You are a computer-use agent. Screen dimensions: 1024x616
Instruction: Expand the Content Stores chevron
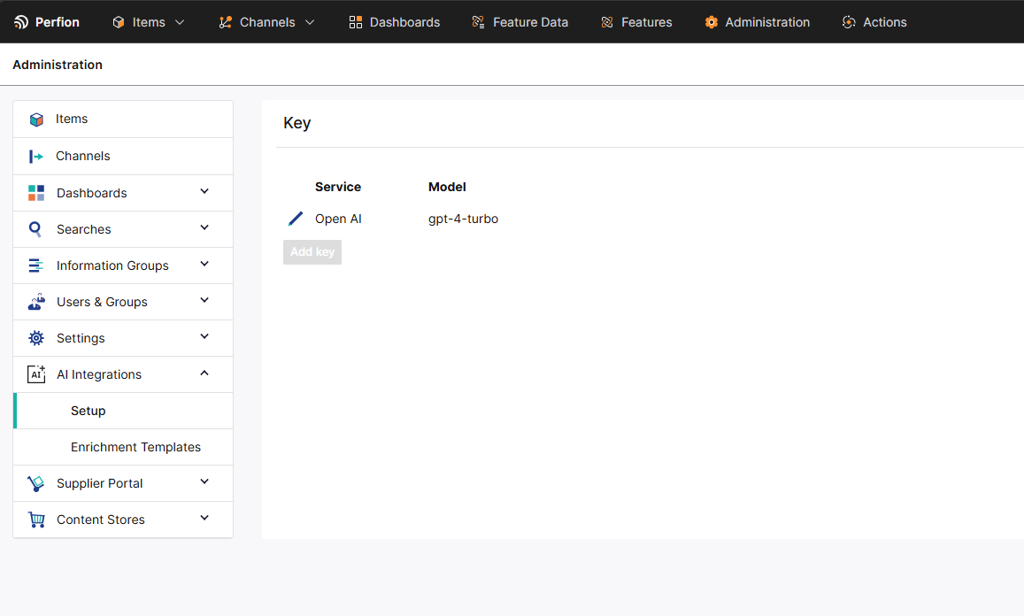204,518
